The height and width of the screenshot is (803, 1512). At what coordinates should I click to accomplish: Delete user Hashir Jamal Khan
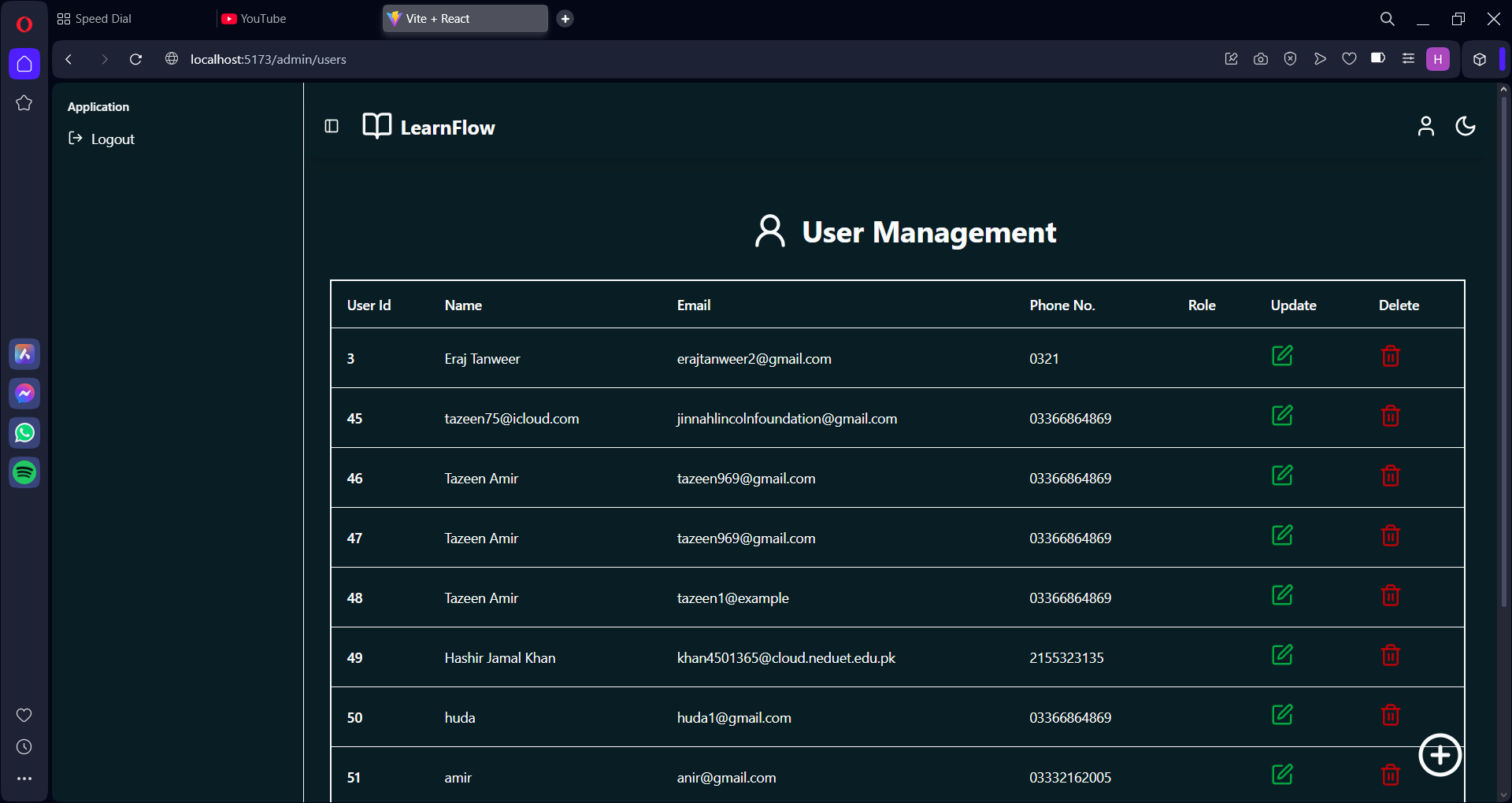(1390, 655)
